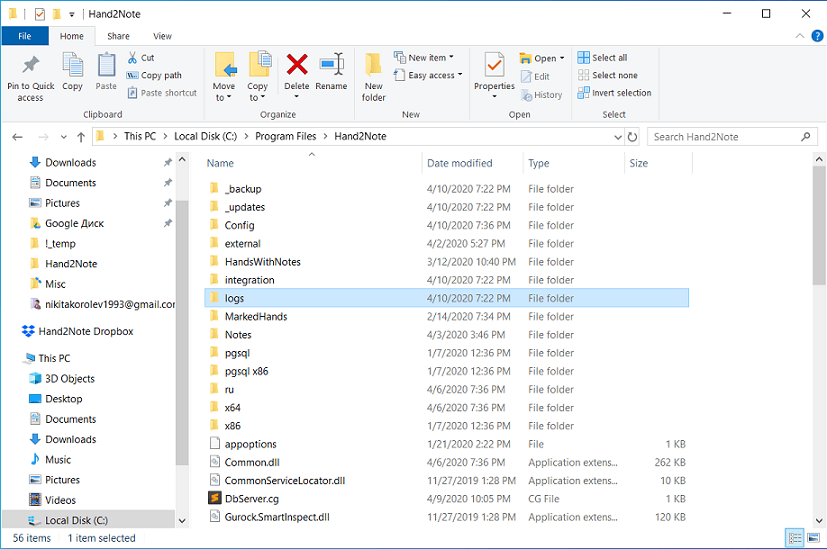
Task: Open the New item dropdown
Action: (x=424, y=57)
